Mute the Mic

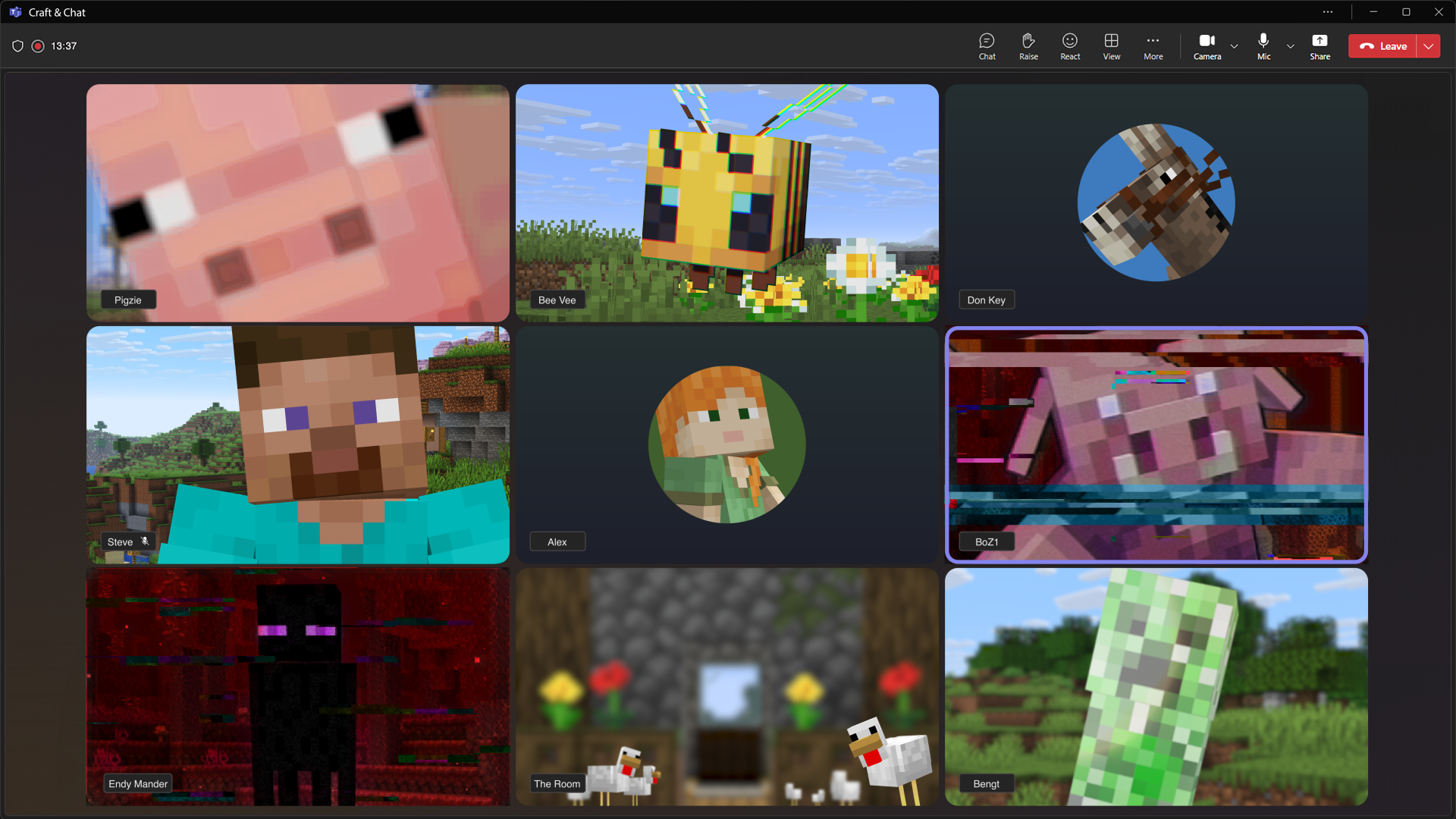1263,46
